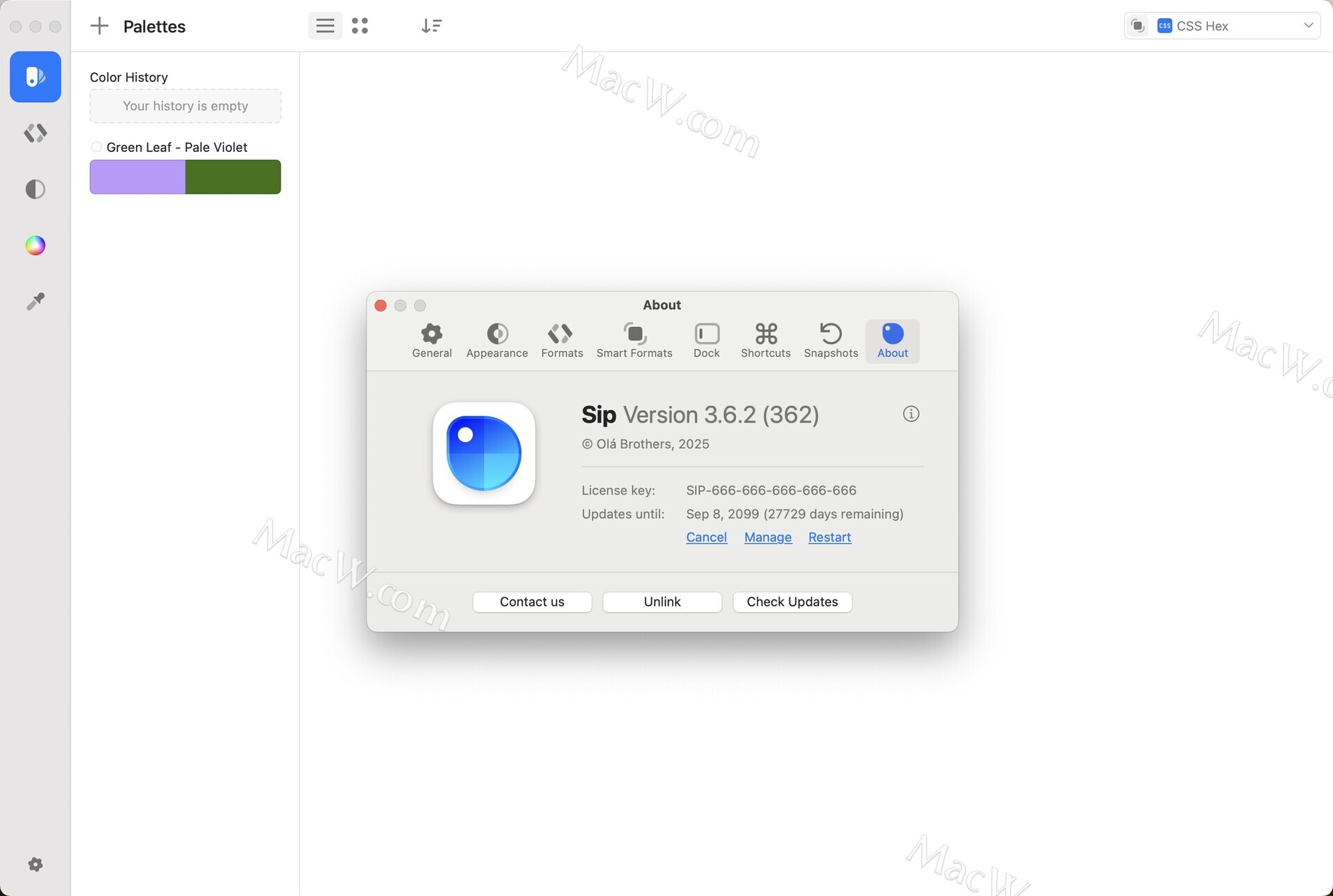Click the Unlink button
This screenshot has height=896, width=1333.
point(662,602)
